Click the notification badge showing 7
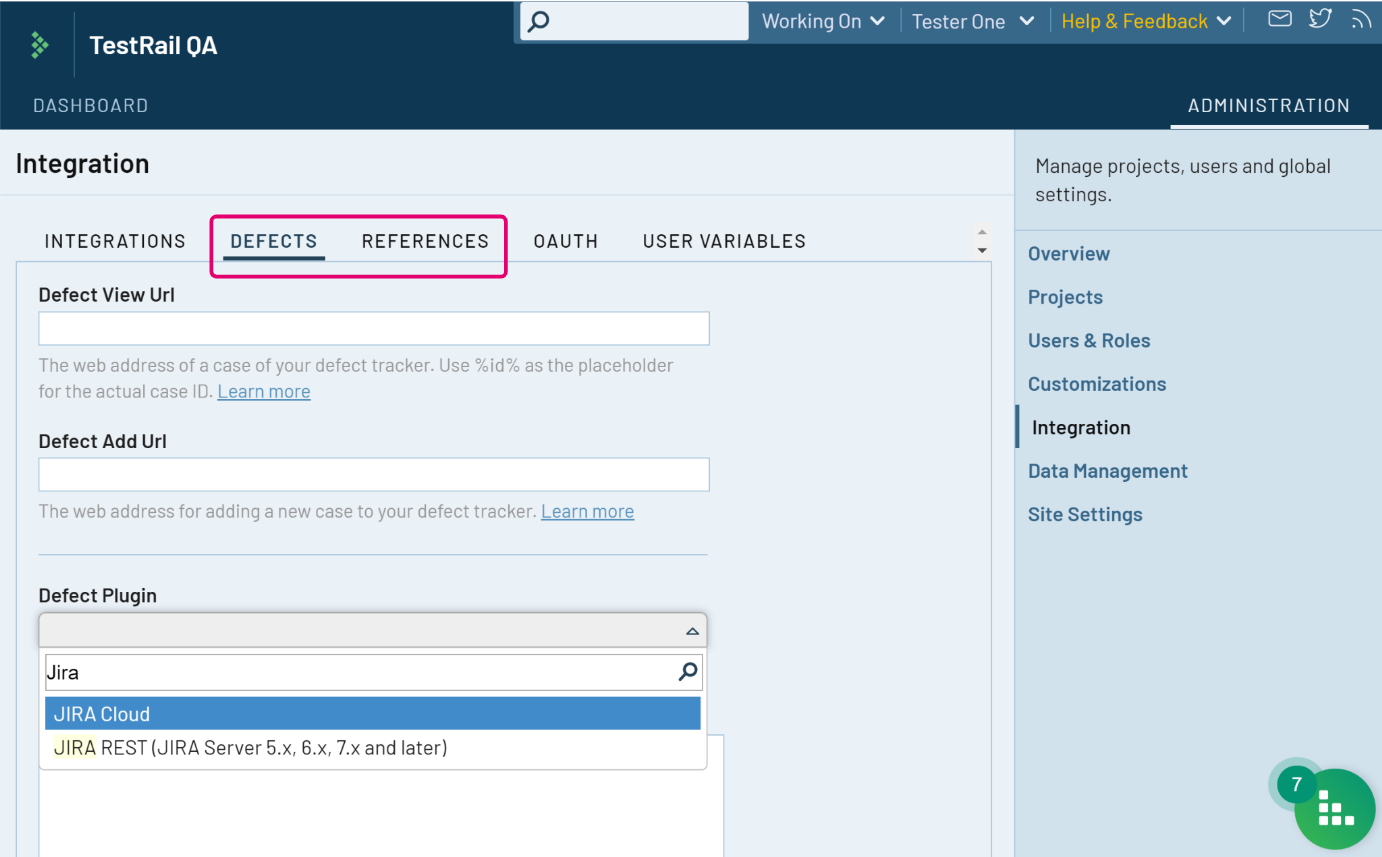 click(1295, 785)
